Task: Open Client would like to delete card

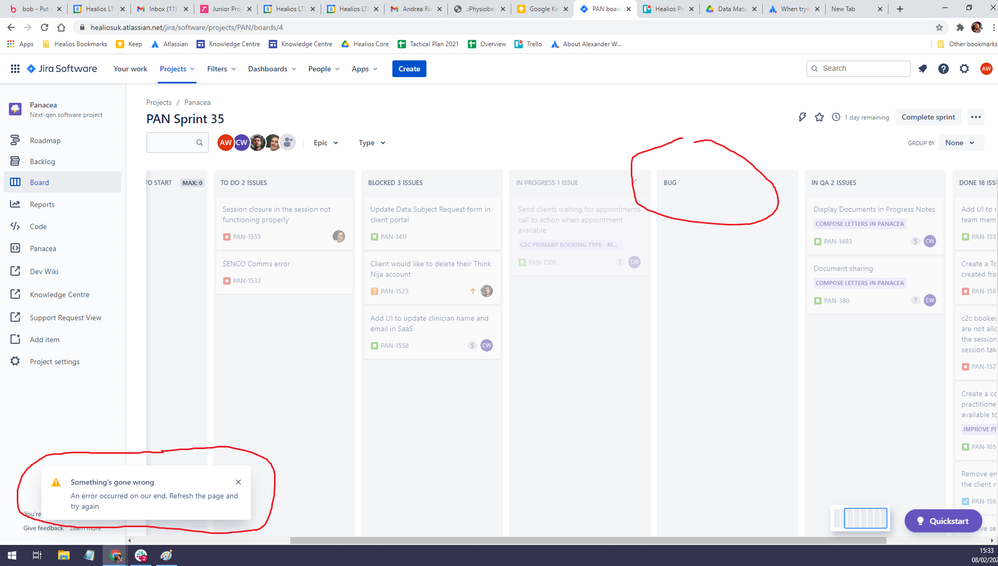Action: [x=432, y=278]
